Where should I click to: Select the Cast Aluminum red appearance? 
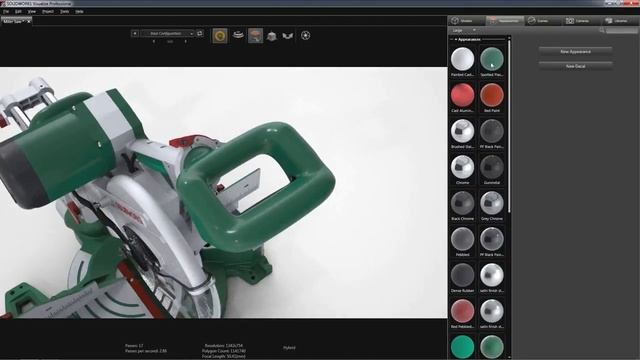[462, 95]
